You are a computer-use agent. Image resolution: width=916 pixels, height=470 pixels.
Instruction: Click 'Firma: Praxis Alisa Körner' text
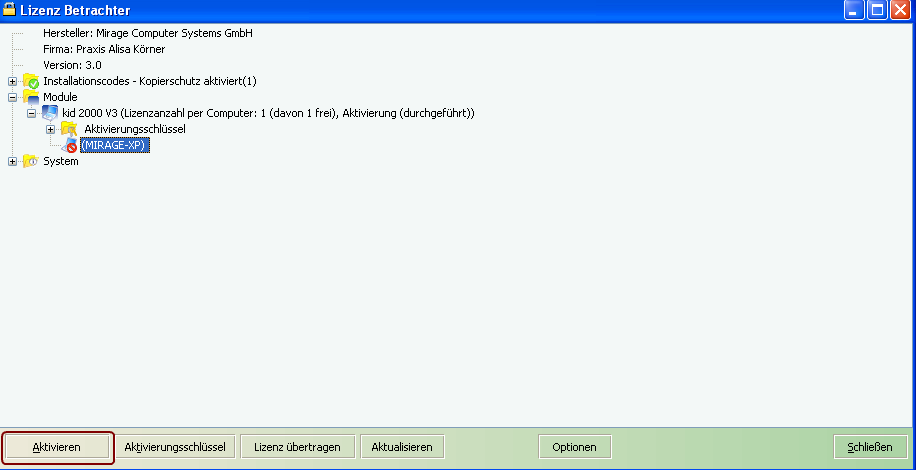104,49
